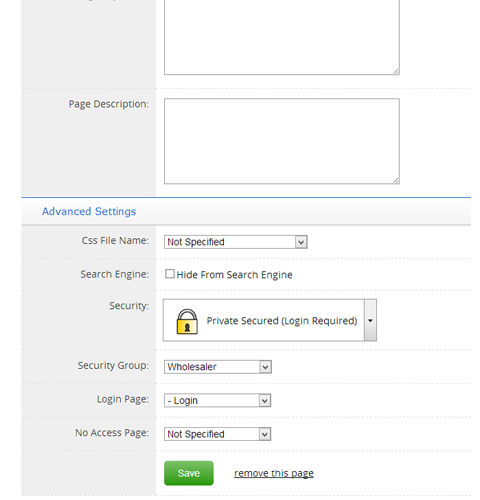The image size is (480, 500).
Task: Click inside the upper empty text area
Action: pos(282,37)
